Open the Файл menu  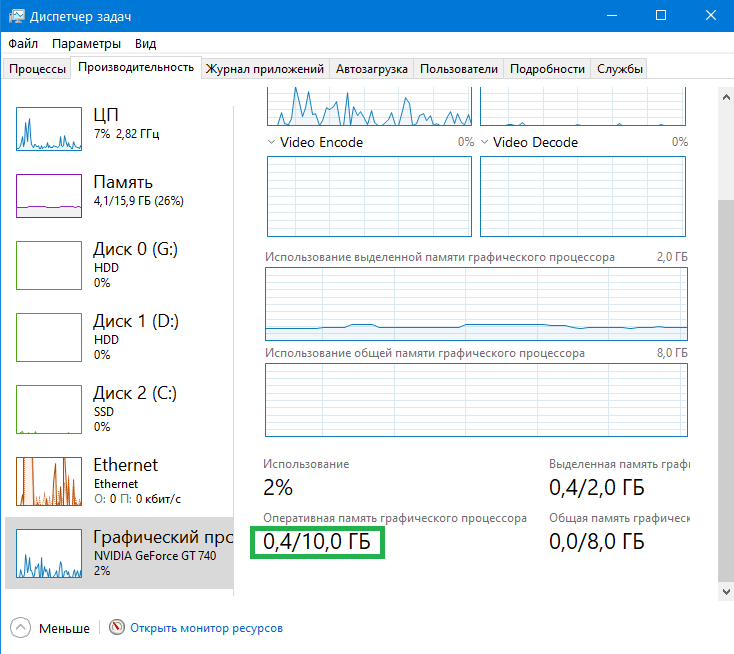click(x=23, y=44)
